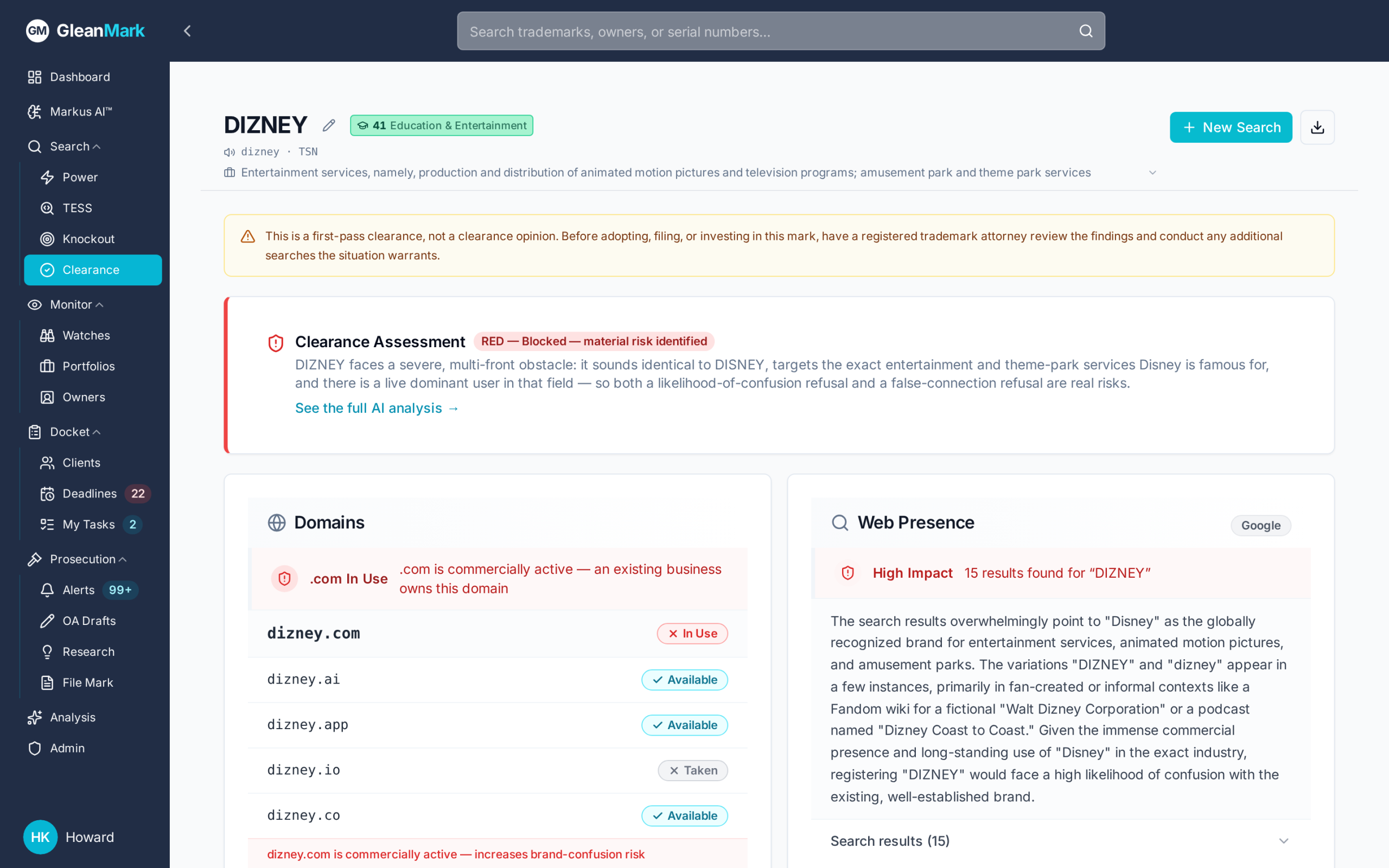The height and width of the screenshot is (868, 1389).
Task: Click the Domains globe icon
Action: pyautogui.click(x=277, y=522)
